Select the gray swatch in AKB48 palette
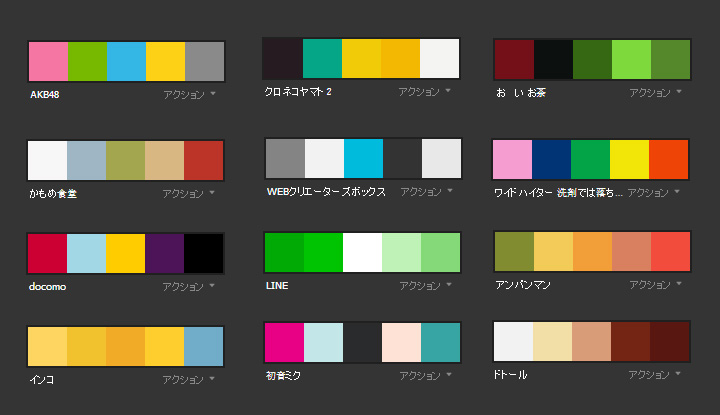The width and height of the screenshot is (720, 415). (x=204, y=62)
